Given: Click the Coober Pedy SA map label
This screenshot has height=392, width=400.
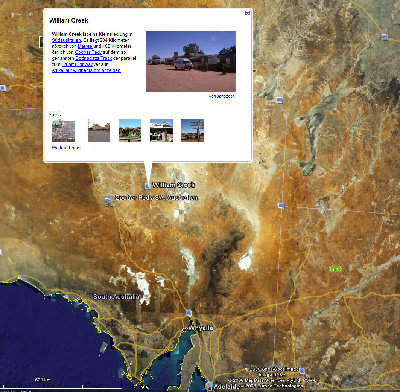Looking at the screenshot, I should (156, 198).
